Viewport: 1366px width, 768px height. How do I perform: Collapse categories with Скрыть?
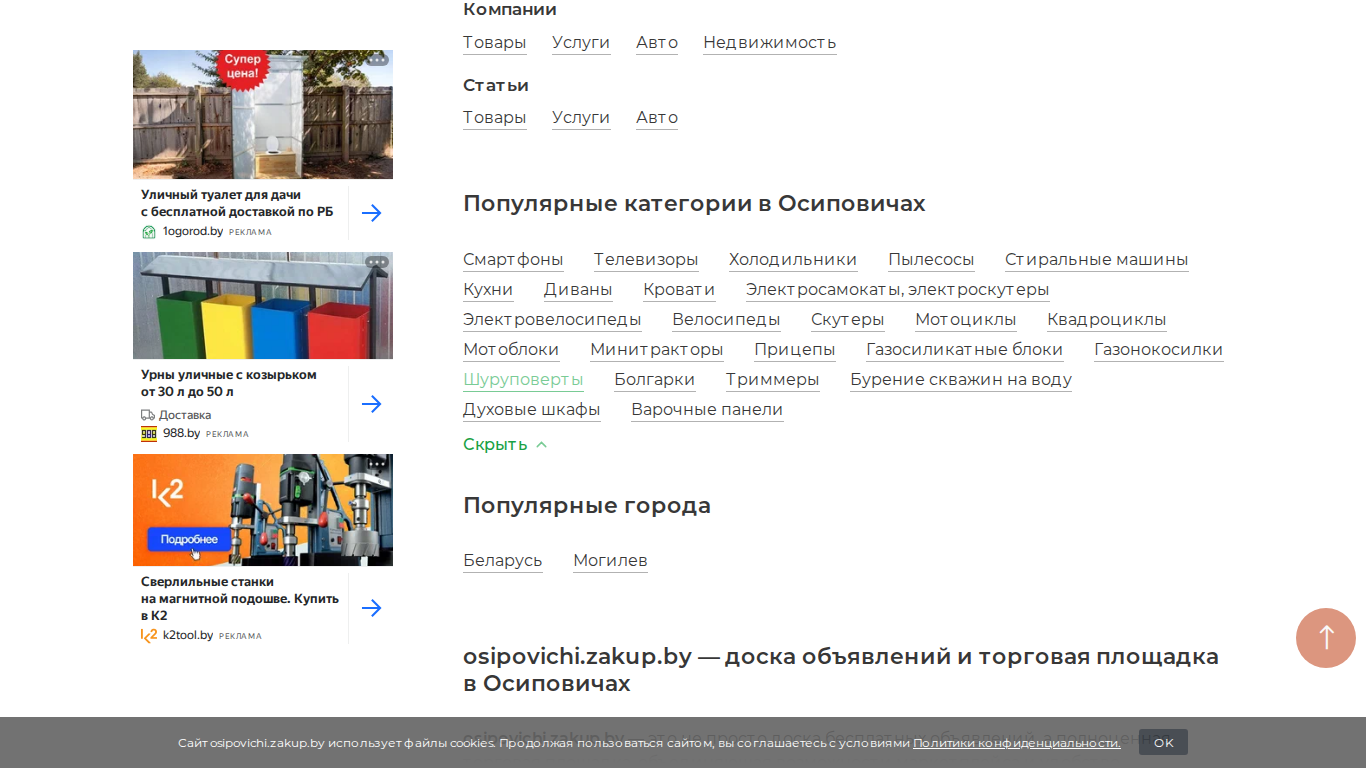click(x=505, y=444)
